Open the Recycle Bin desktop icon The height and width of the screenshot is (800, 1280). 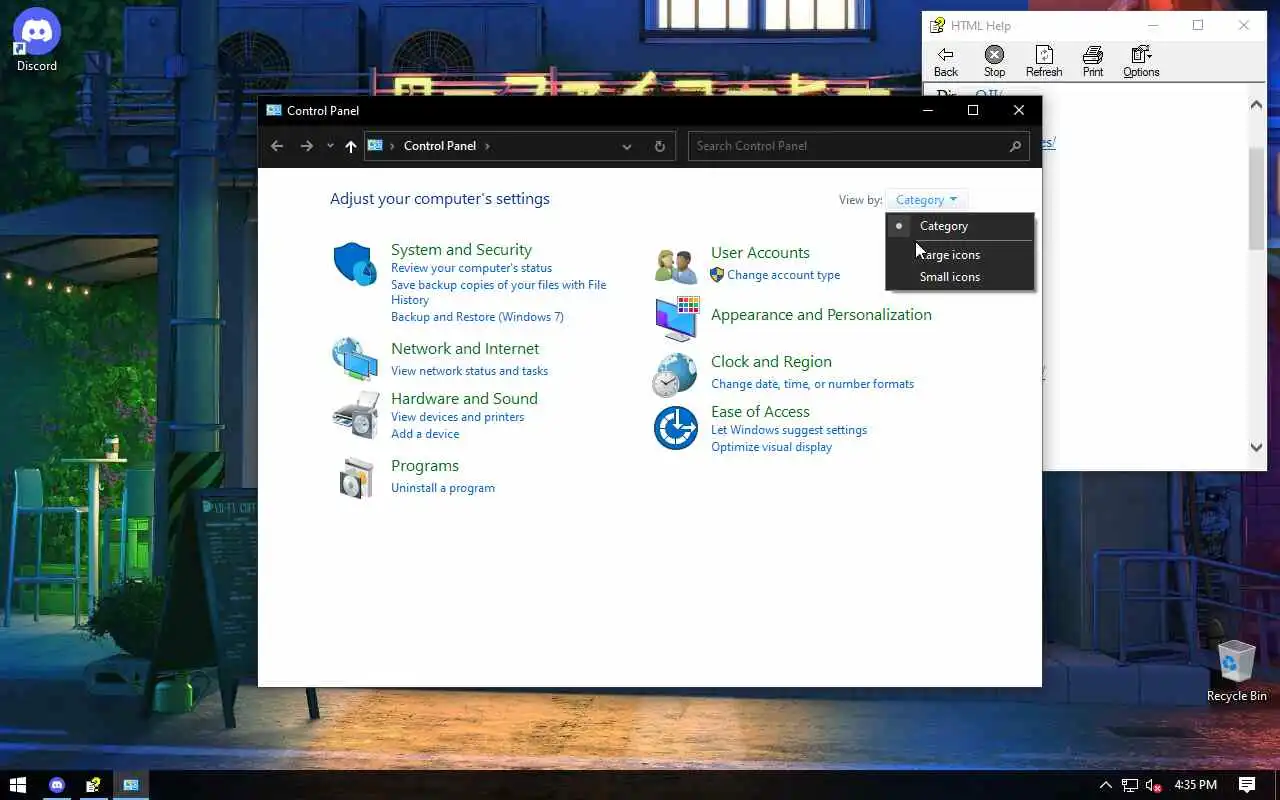click(x=1237, y=672)
